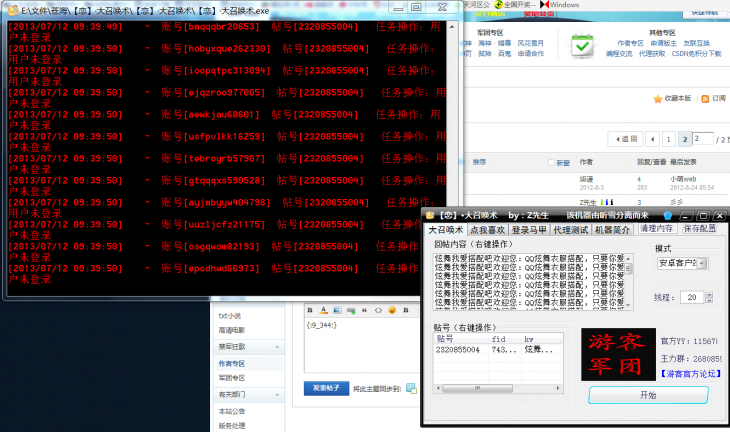Image resolution: width=730 pixels, height=432 pixels.
Task: Open the font color tool in editor
Action: [323, 309]
